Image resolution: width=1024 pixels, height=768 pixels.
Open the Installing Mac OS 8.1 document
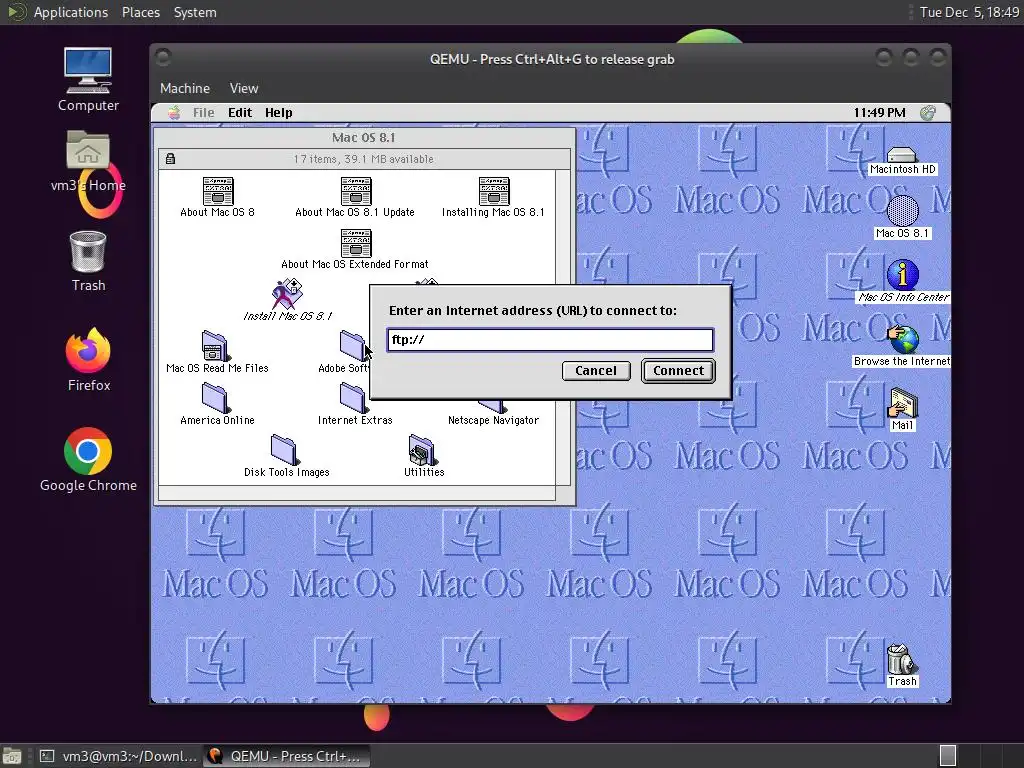pos(494,191)
